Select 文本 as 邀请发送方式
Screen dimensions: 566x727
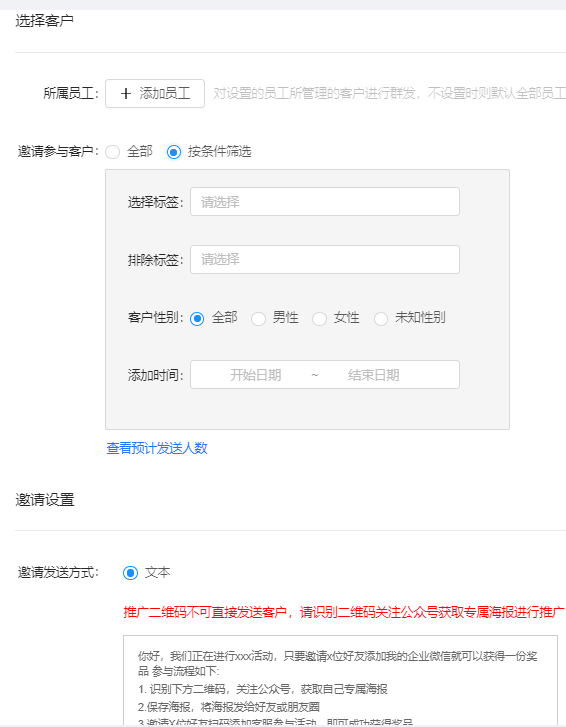click(130, 573)
